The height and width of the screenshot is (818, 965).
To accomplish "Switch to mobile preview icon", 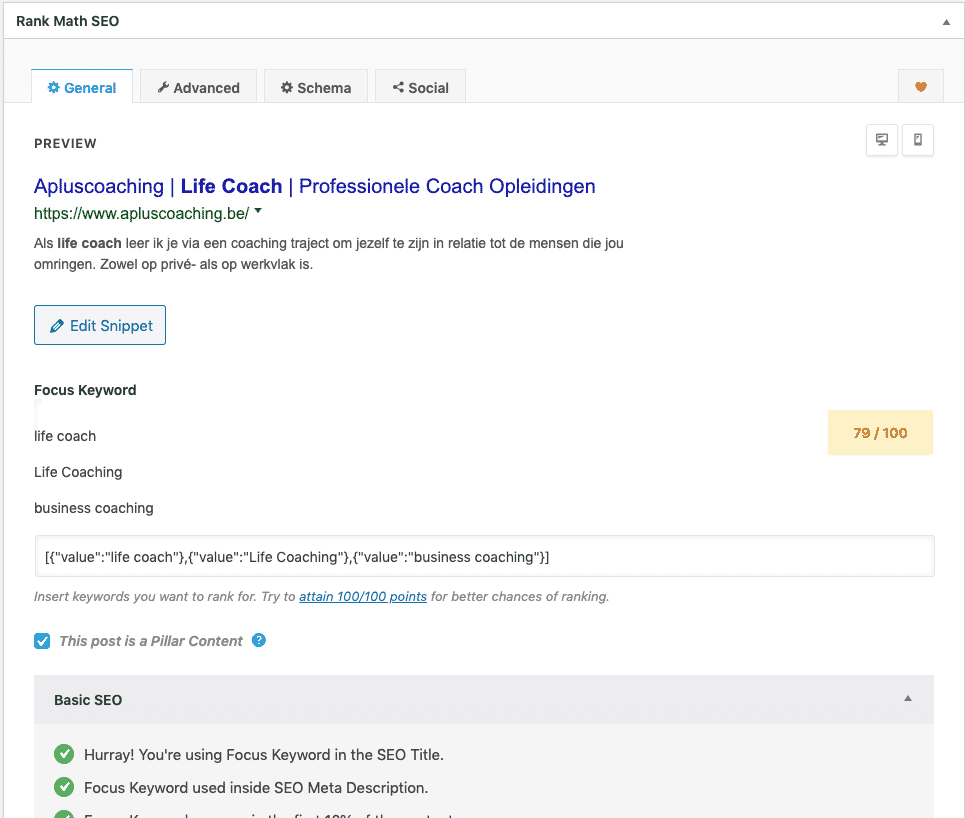I will click(918, 140).
